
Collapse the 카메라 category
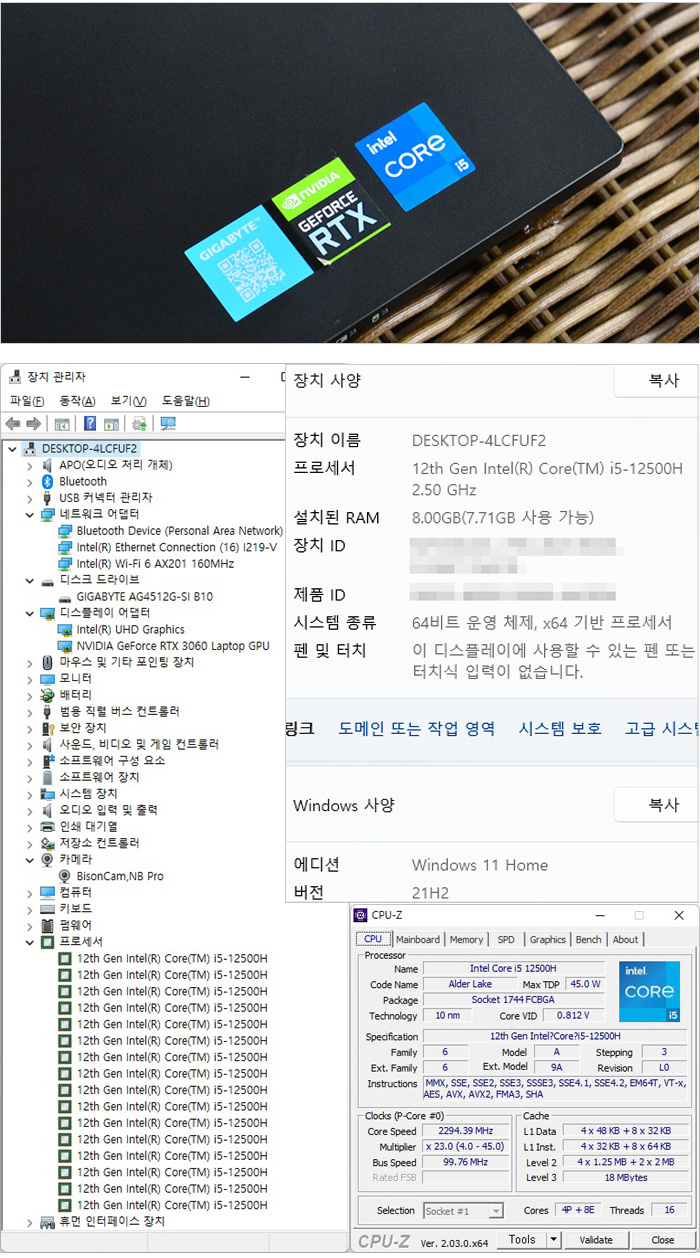(x=30, y=859)
